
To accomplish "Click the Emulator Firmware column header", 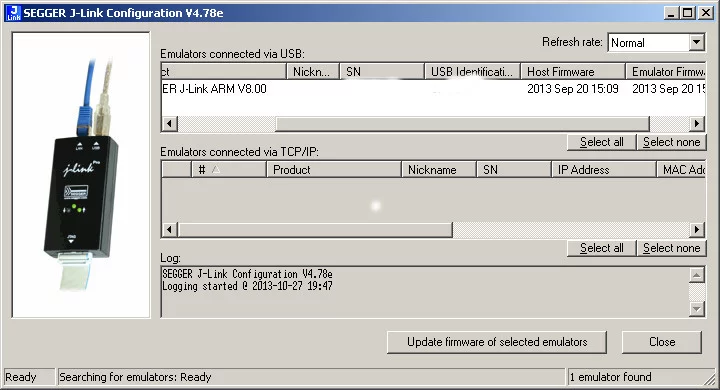I will click(x=665, y=72).
